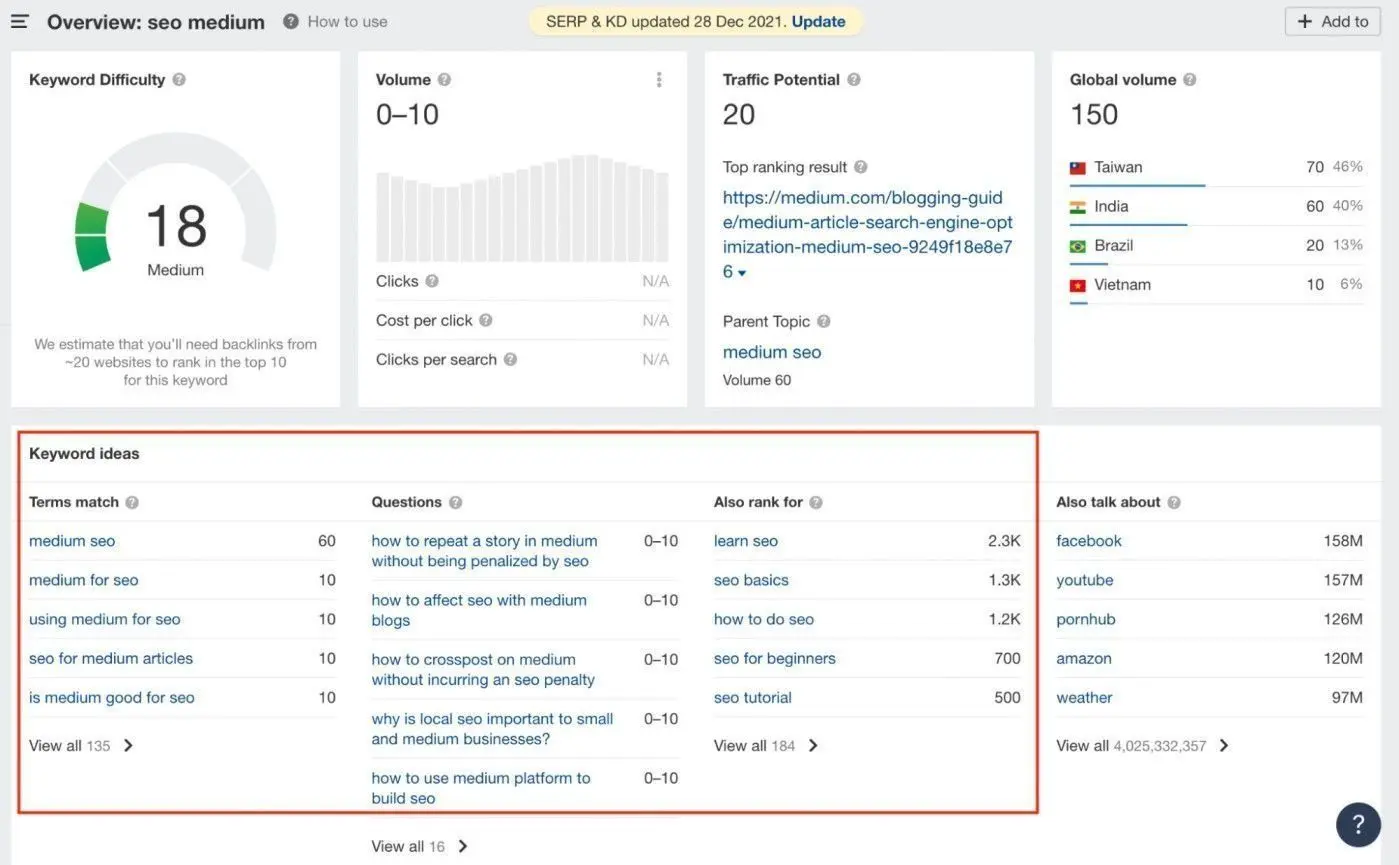Open the hamburger menu icon
Viewport: 1399px width, 865px height.
tap(20, 21)
